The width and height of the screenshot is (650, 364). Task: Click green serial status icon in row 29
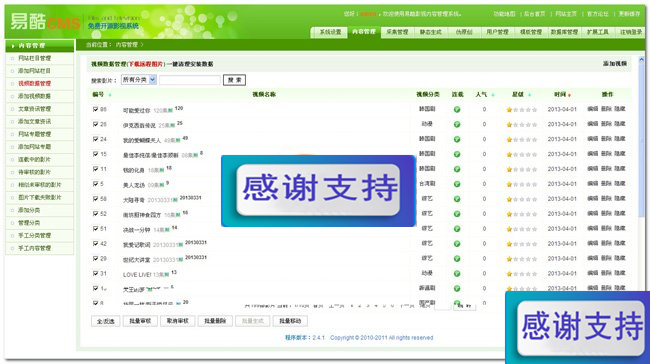click(457, 259)
